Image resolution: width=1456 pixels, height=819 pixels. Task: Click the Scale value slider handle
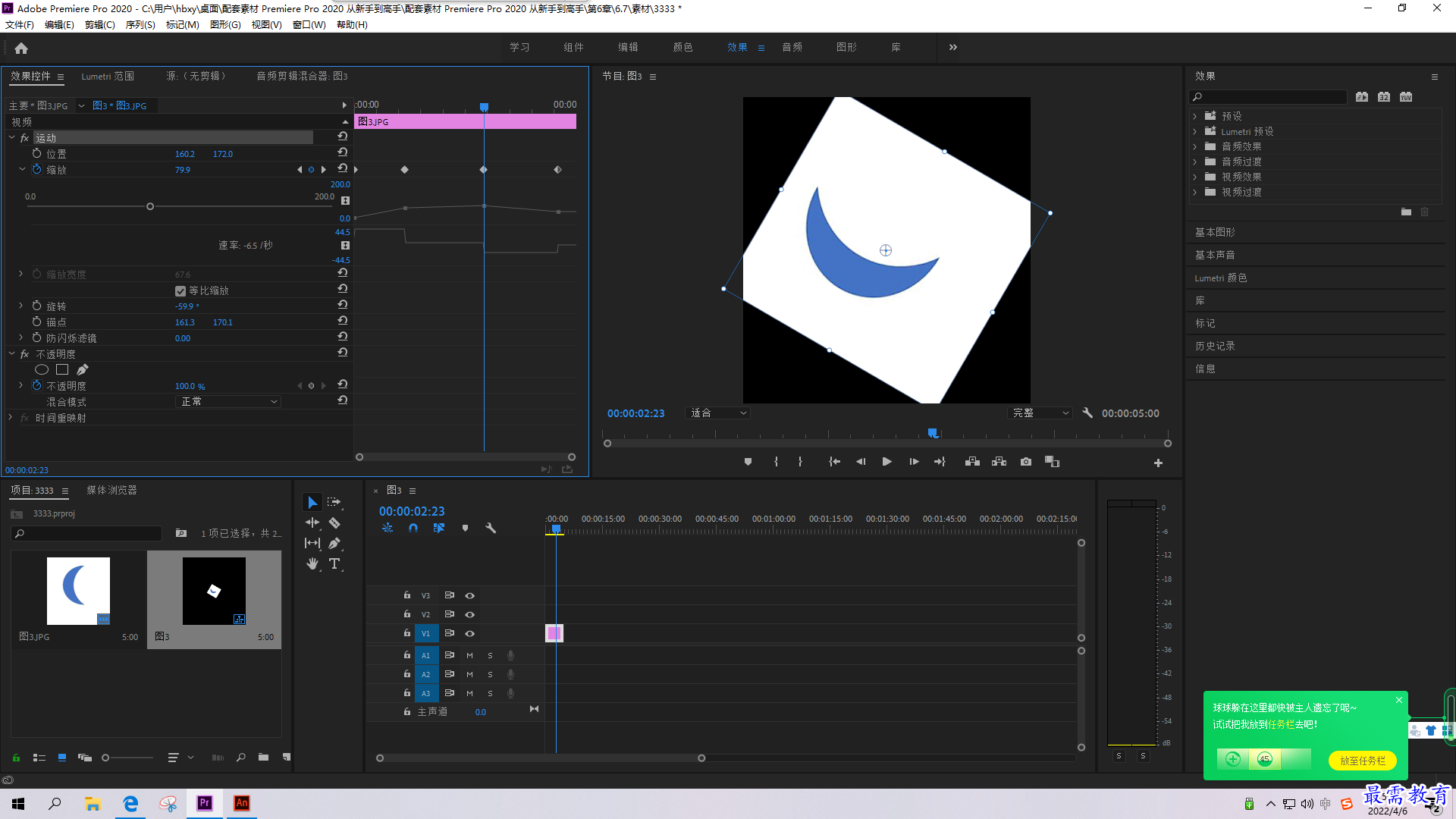pyautogui.click(x=150, y=206)
